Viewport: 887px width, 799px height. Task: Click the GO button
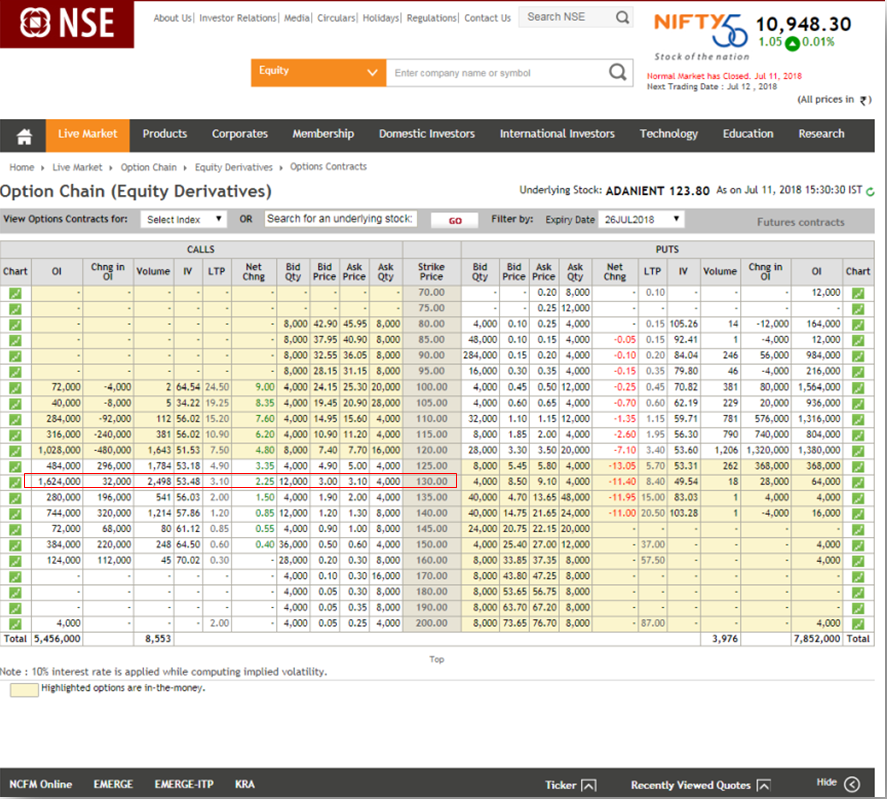(x=455, y=221)
